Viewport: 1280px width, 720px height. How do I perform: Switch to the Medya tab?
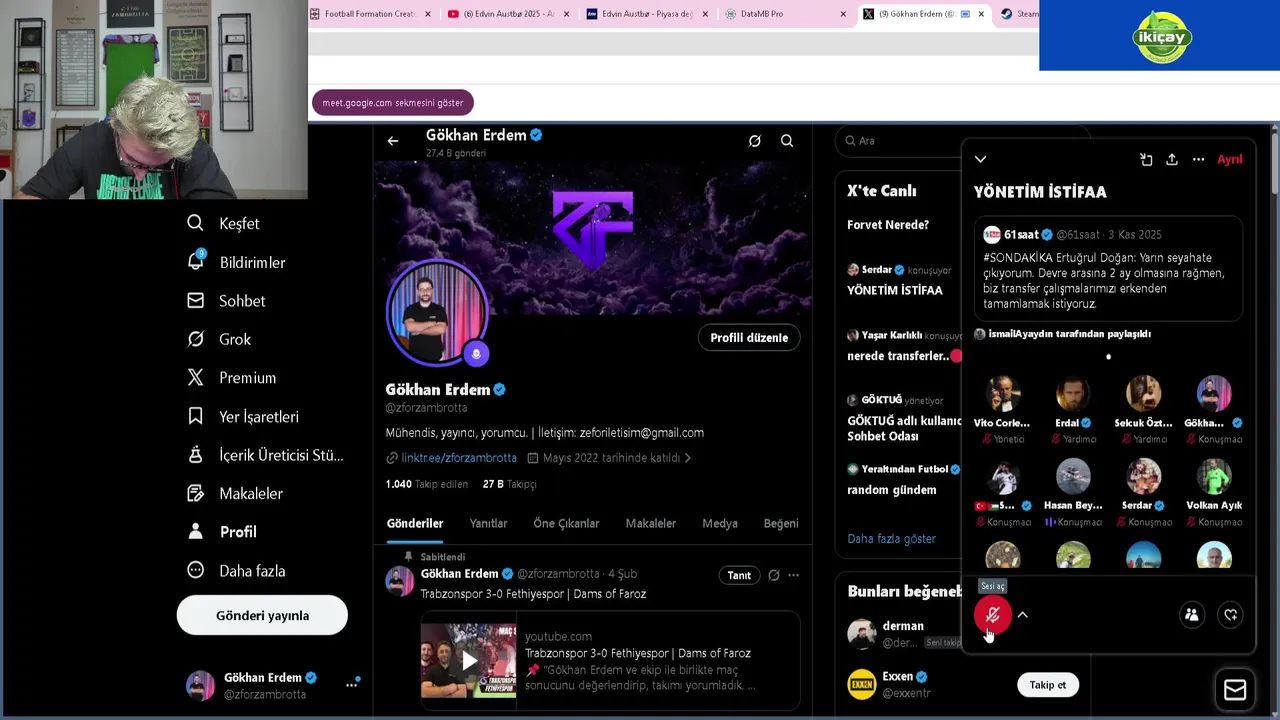[x=720, y=523]
